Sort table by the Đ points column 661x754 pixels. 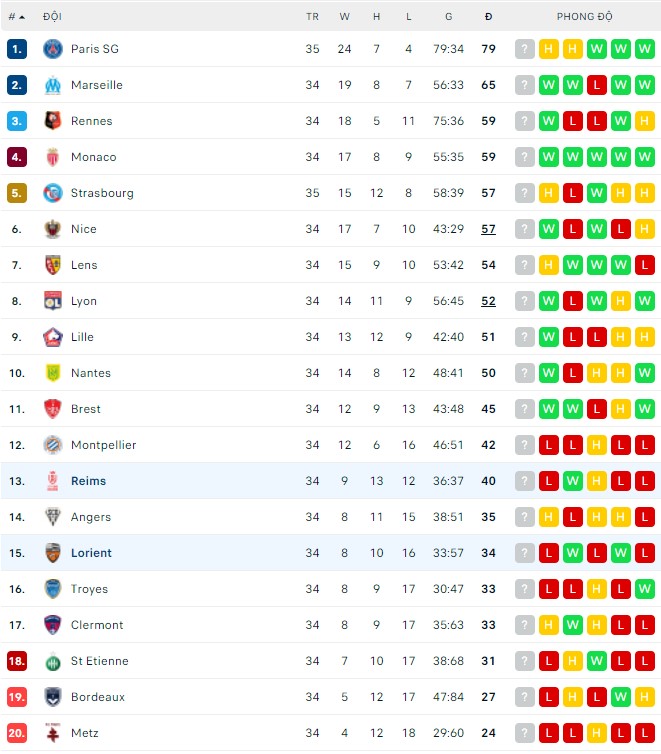tap(488, 17)
